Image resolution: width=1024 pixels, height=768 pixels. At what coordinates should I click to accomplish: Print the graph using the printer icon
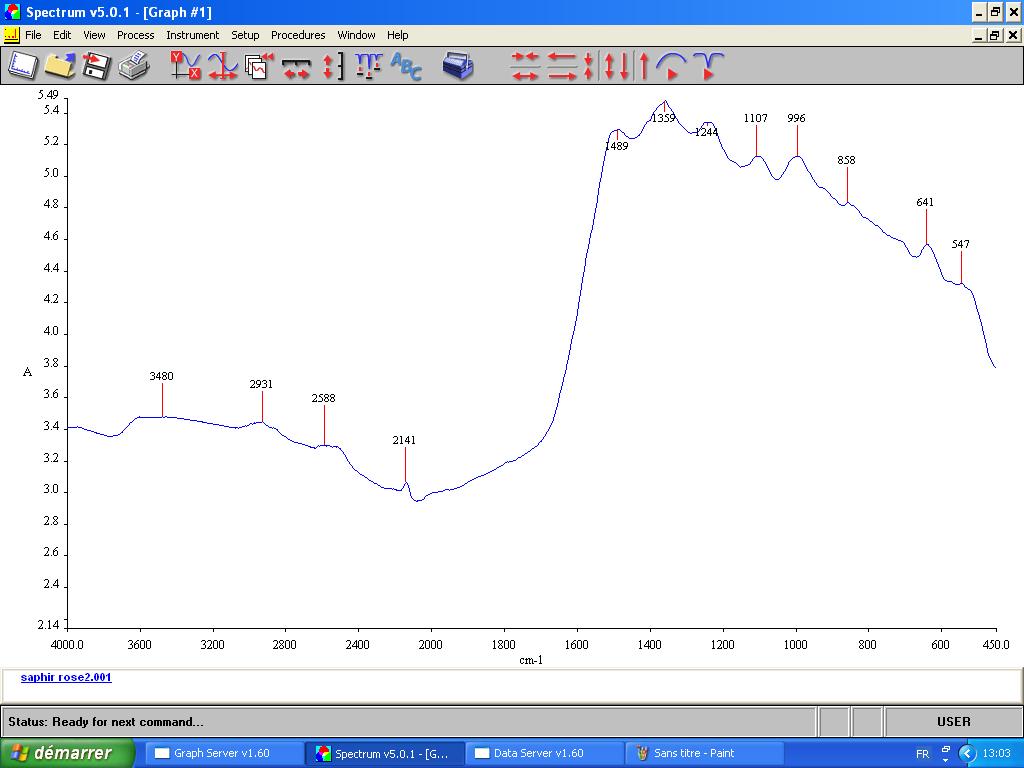point(133,66)
